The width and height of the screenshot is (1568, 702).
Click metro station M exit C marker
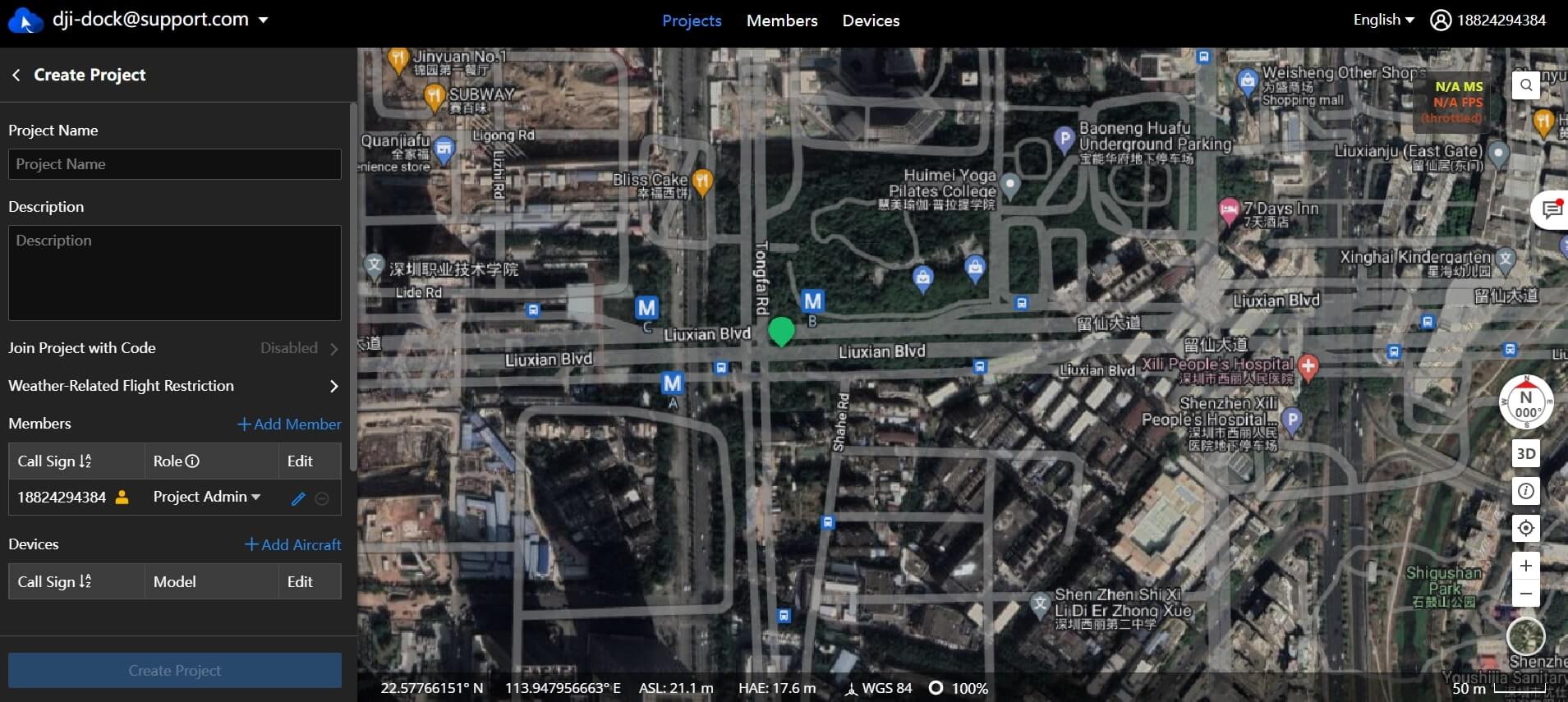click(x=646, y=308)
